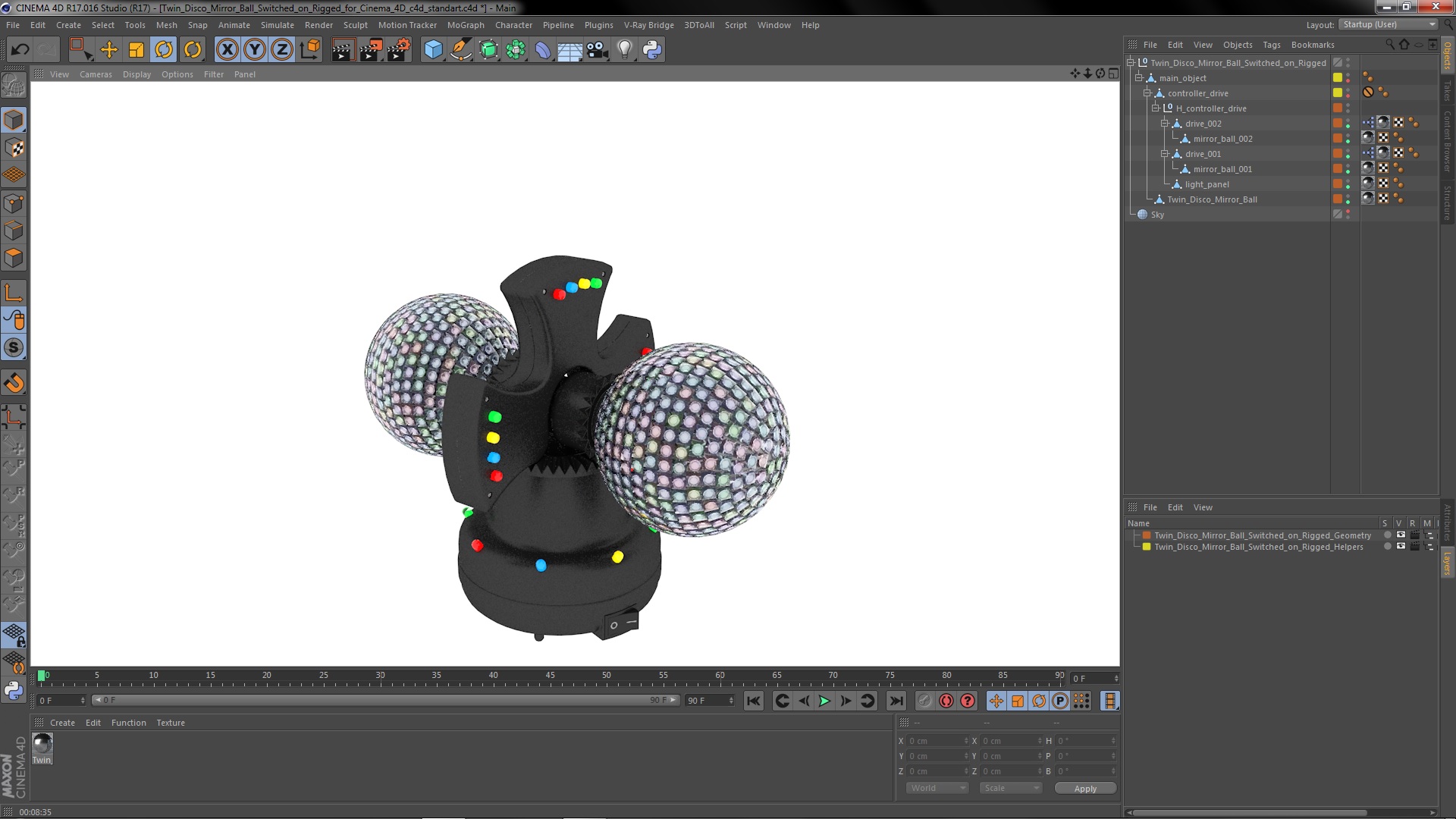Image resolution: width=1456 pixels, height=819 pixels.
Task: Toggle the Y axis lock
Action: tap(255, 50)
